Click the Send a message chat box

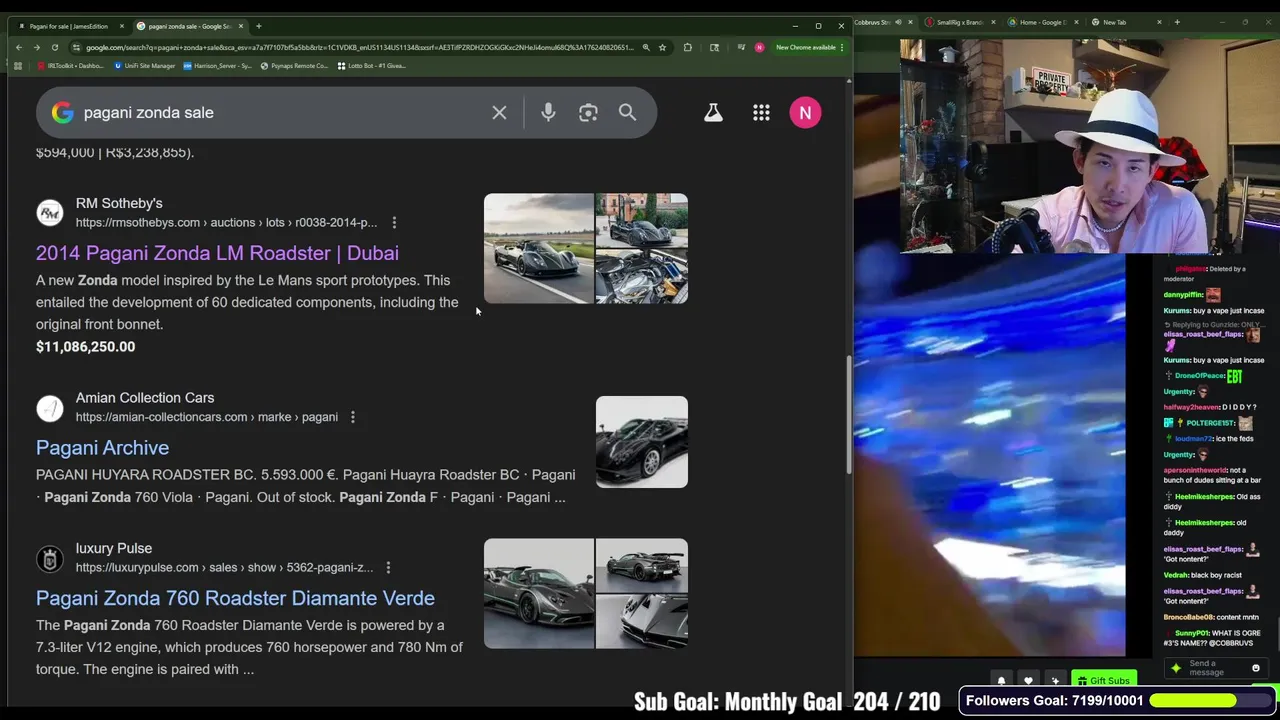(1215, 668)
